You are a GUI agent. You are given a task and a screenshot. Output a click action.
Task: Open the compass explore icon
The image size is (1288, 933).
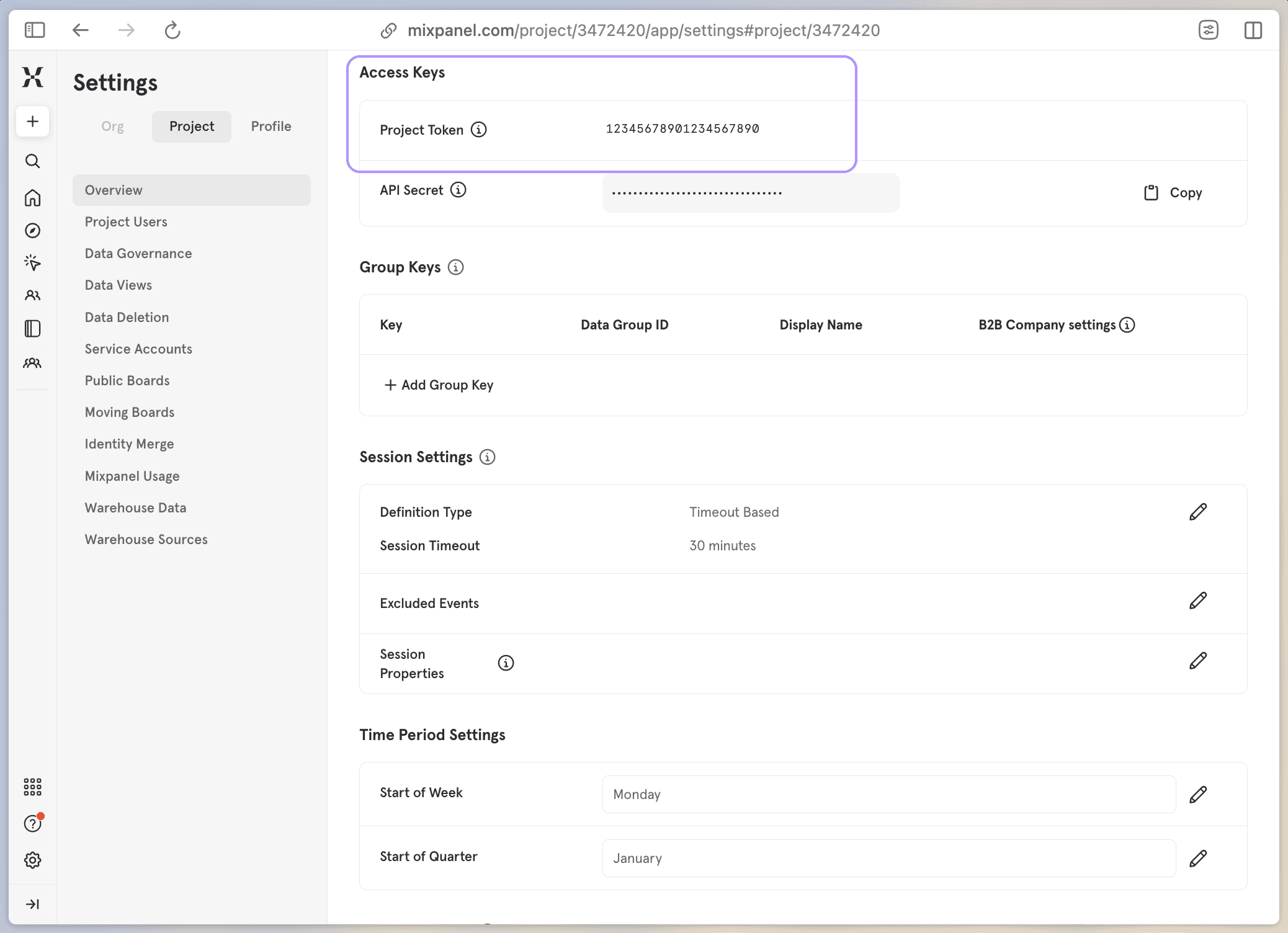[x=32, y=231]
